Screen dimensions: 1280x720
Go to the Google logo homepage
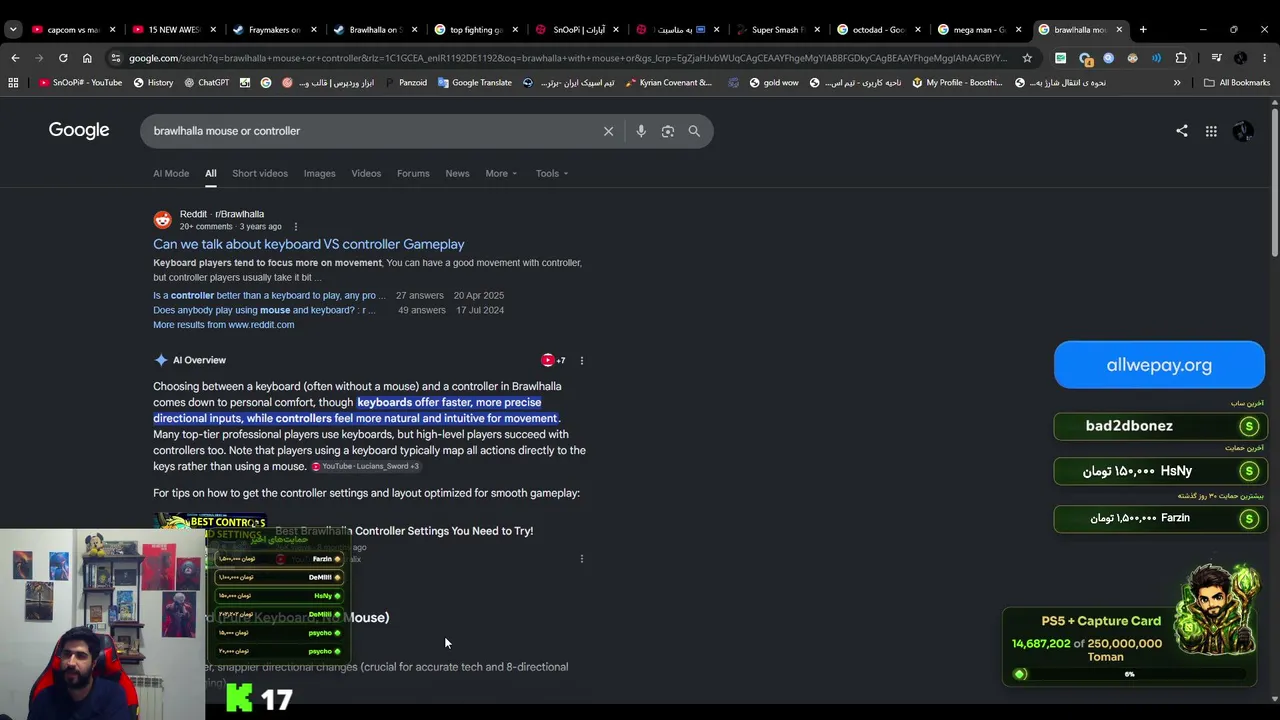coord(79,130)
